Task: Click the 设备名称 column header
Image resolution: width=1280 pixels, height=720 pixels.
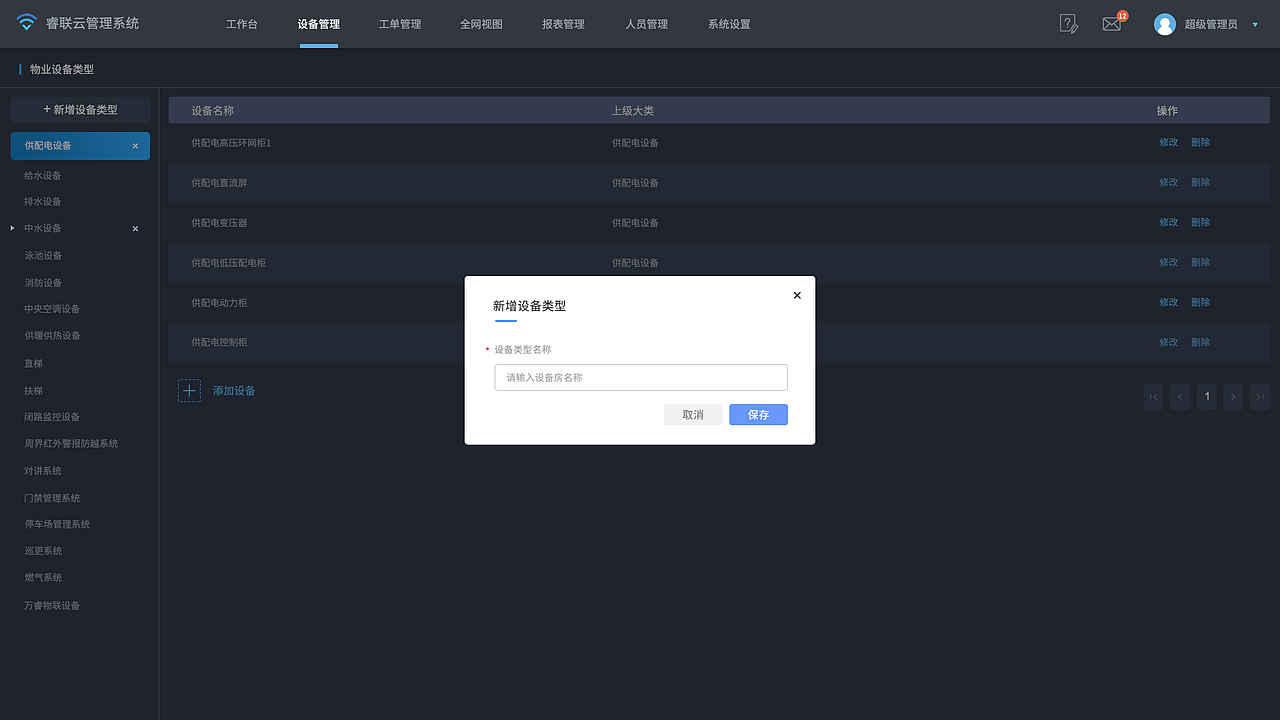Action: point(212,111)
